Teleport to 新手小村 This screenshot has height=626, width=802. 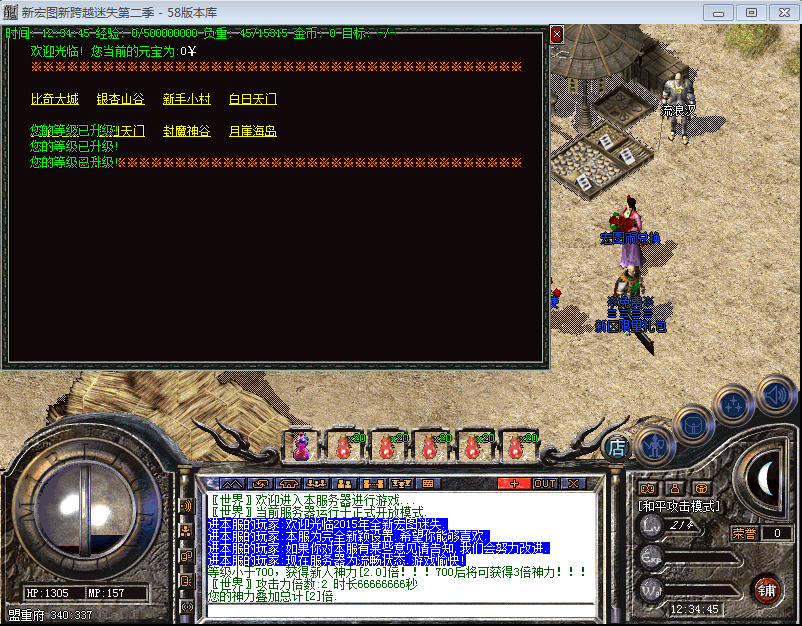(x=187, y=99)
